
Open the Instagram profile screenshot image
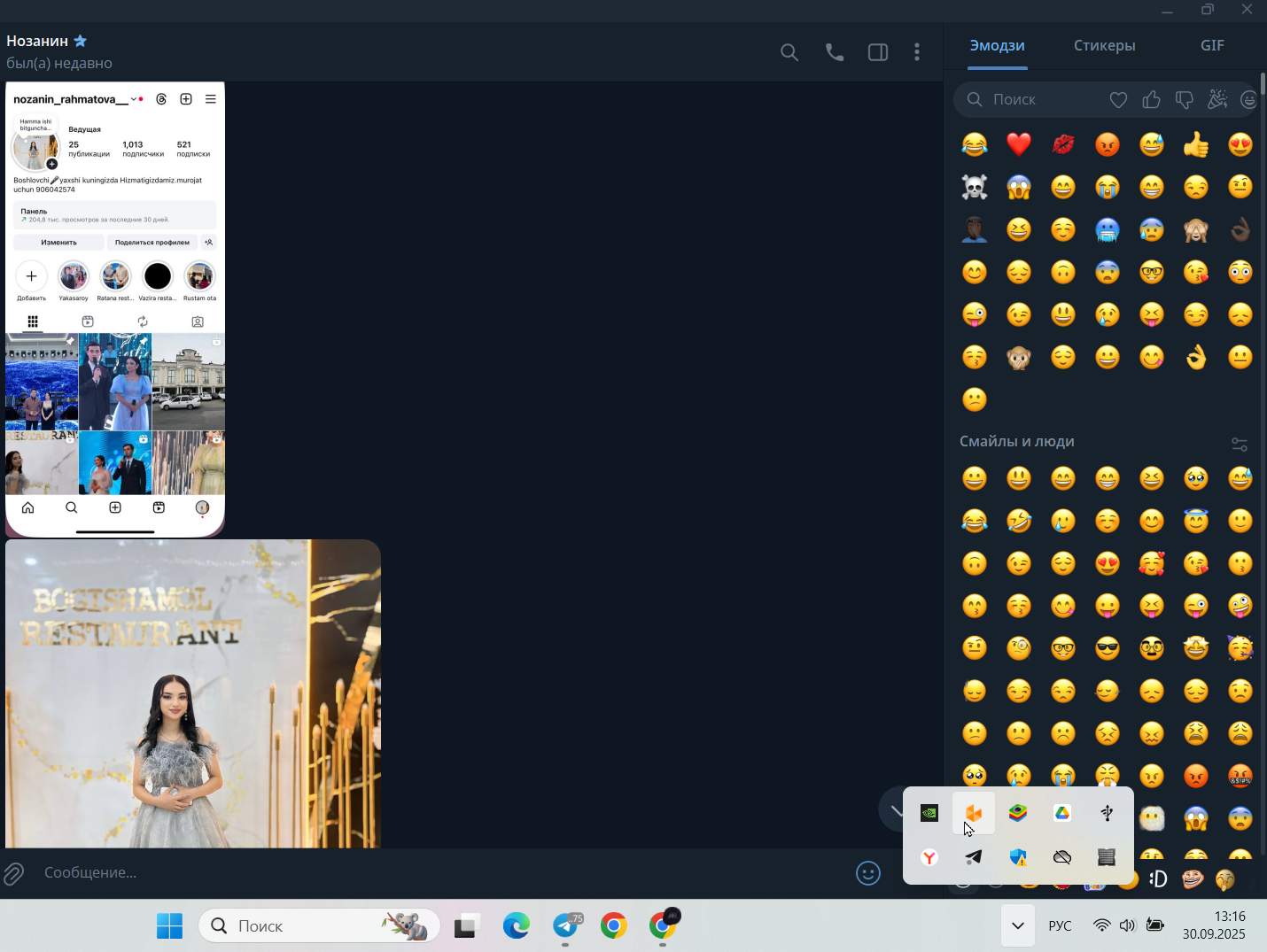click(x=115, y=310)
